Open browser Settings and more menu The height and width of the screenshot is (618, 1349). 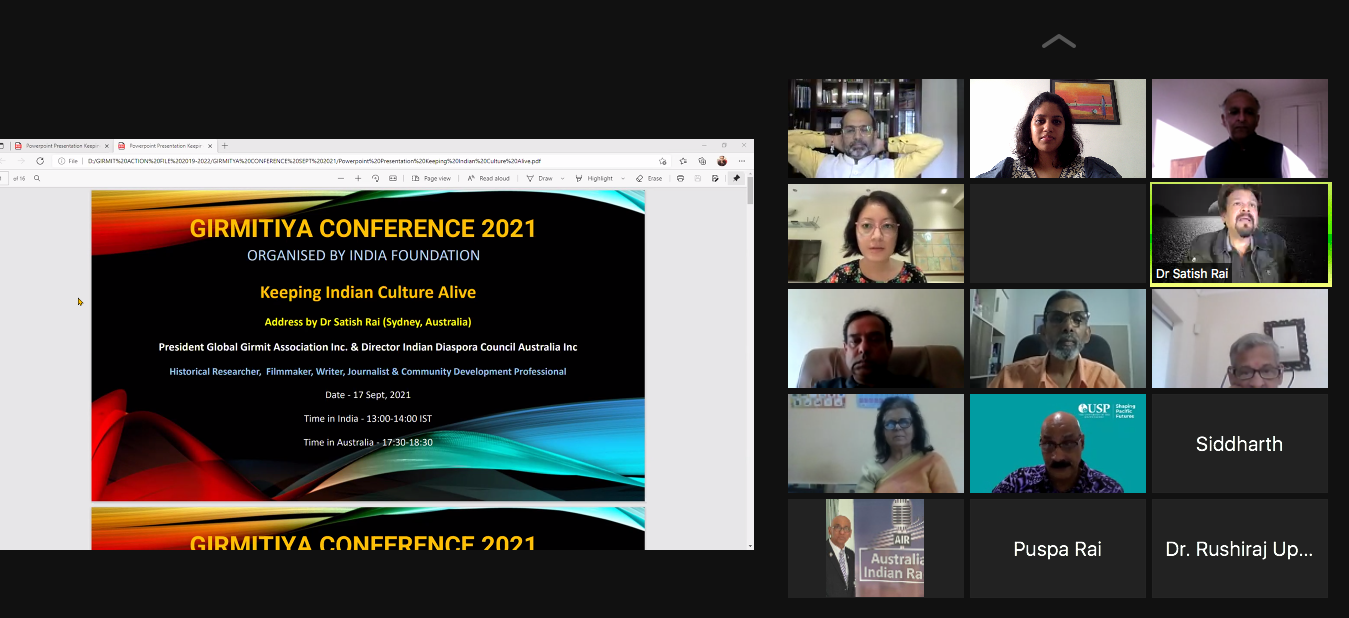742,161
